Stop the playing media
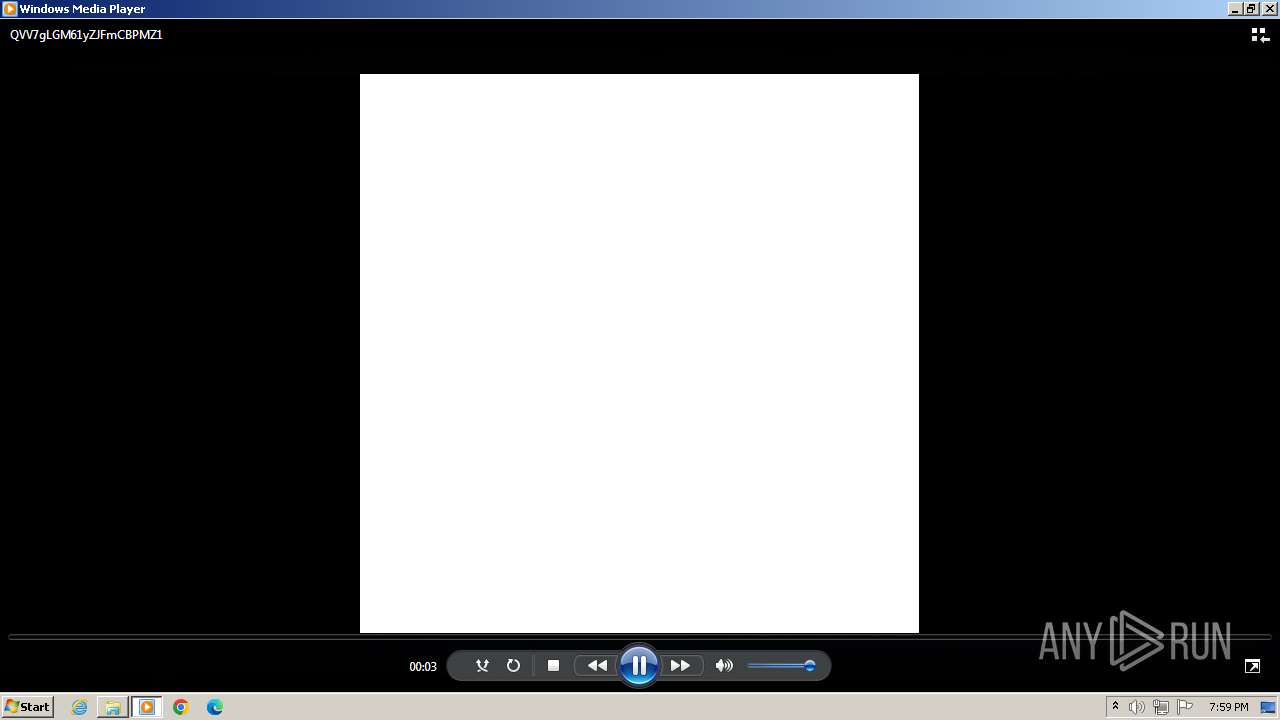The width and height of the screenshot is (1280, 720). coord(553,665)
